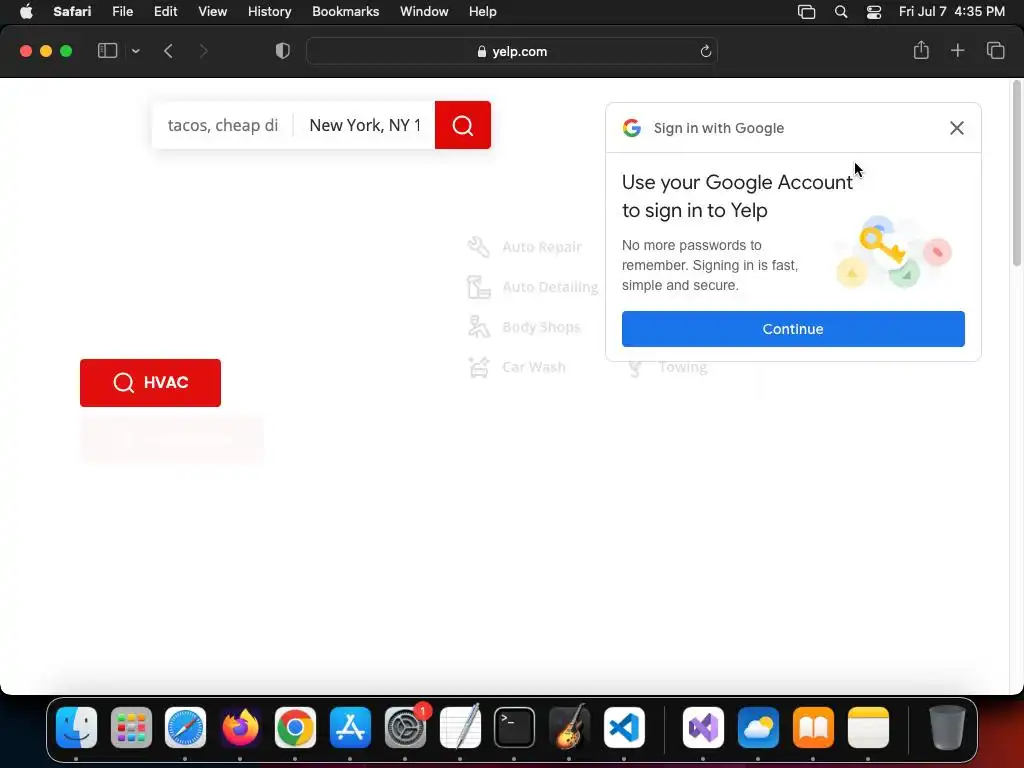The width and height of the screenshot is (1024, 768).
Task: Launch Firefox from the Dock
Action: click(240, 727)
